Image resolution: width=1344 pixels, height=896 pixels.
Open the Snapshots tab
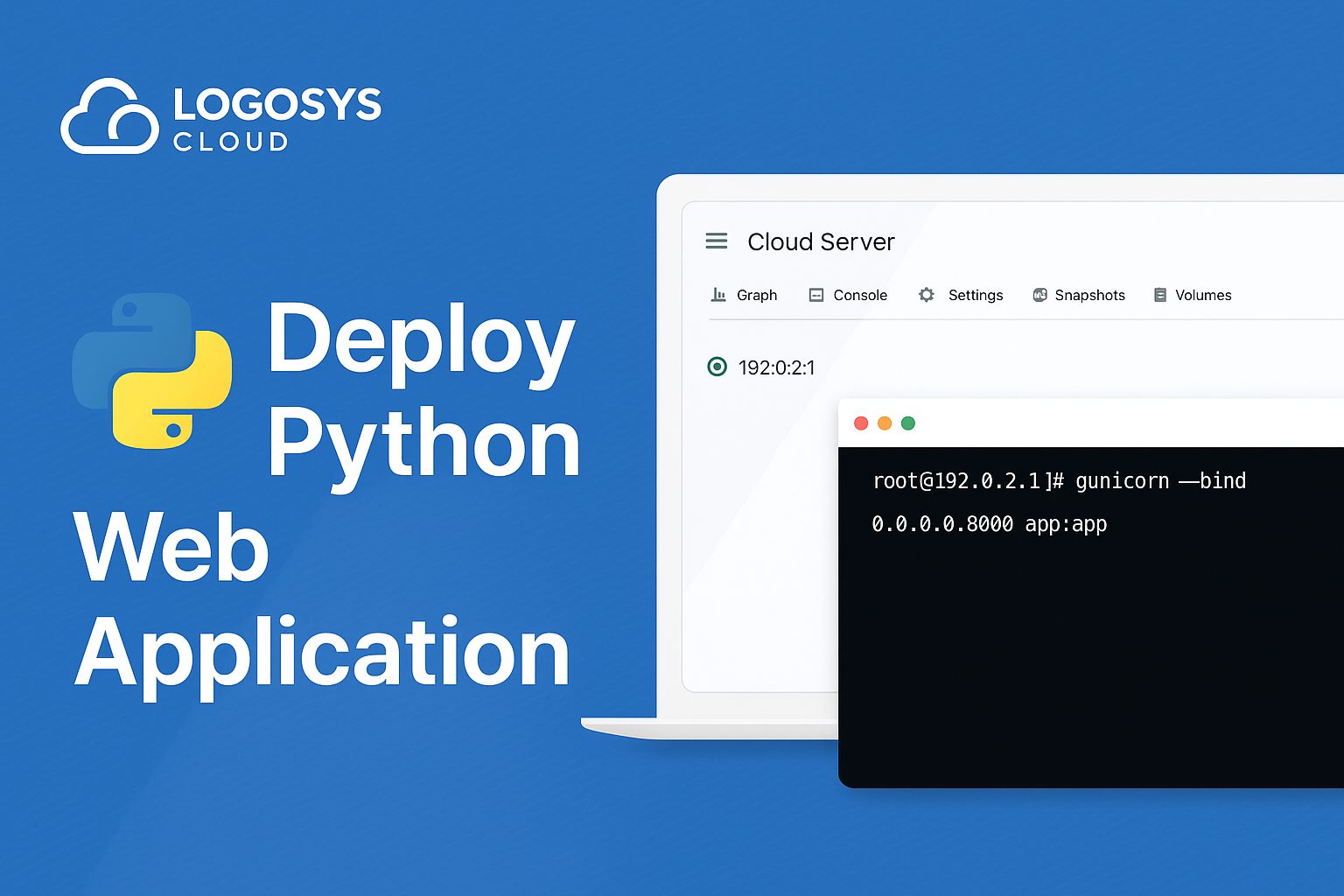tap(1079, 295)
